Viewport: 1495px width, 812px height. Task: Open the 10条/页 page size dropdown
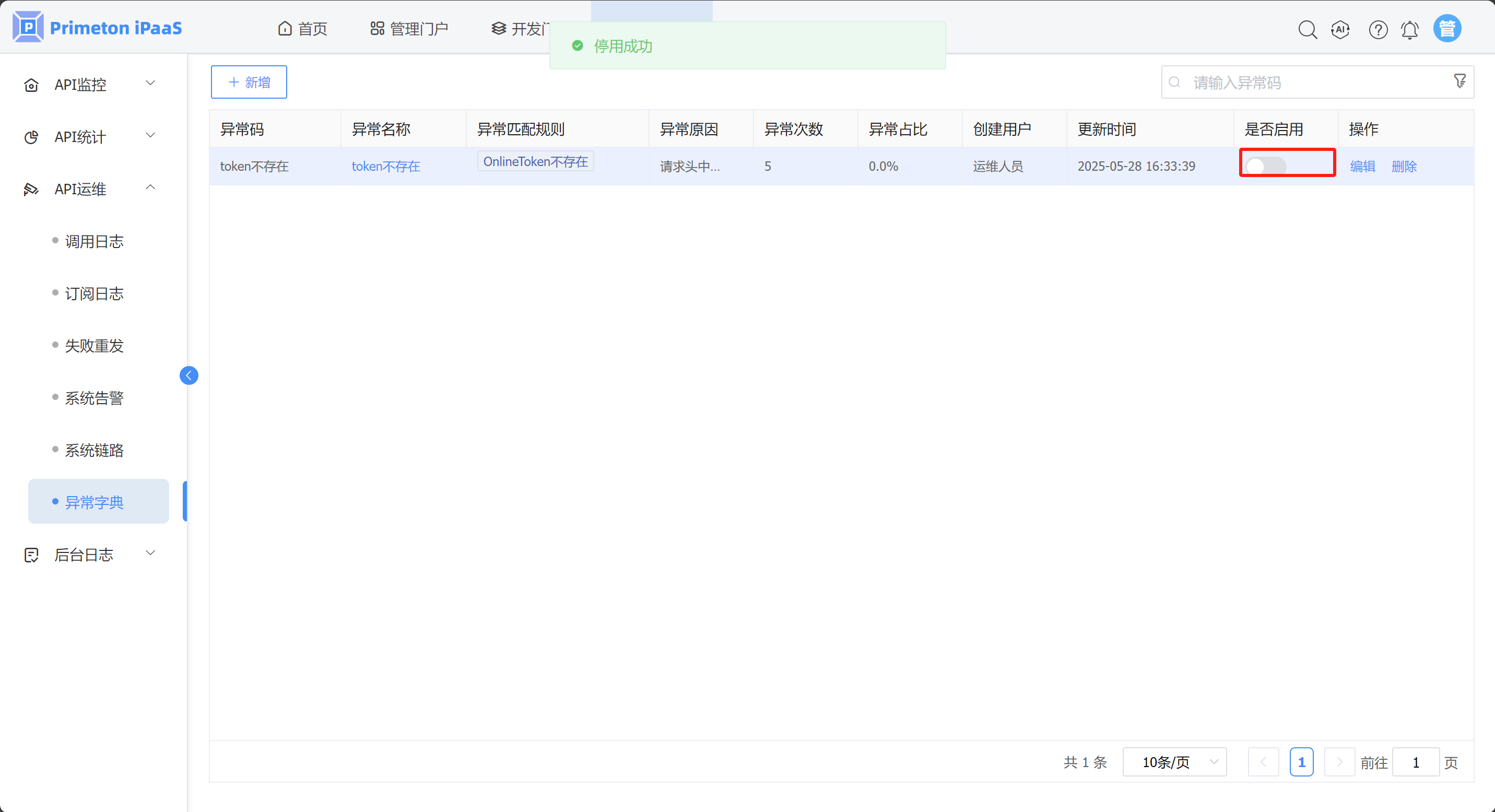pyautogui.click(x=1174, y=761)
